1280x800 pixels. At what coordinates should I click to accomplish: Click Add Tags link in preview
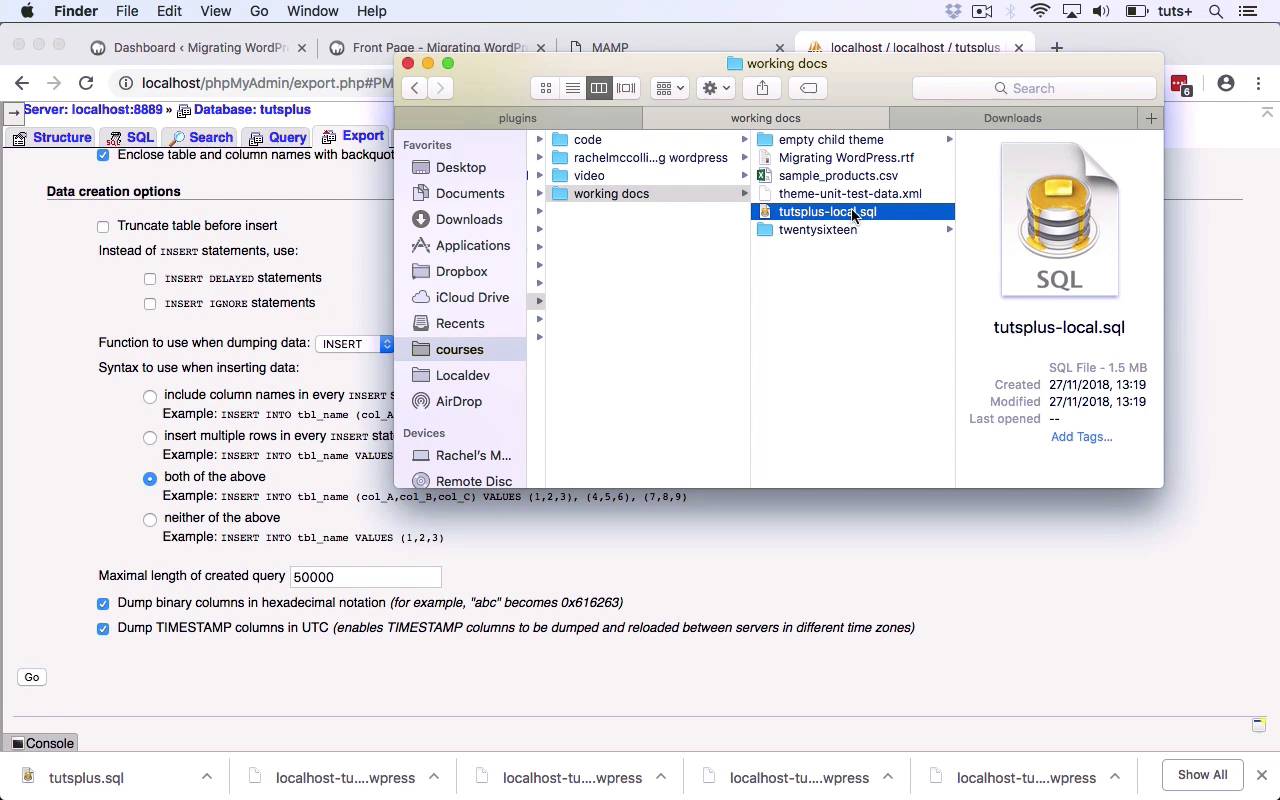click(1081, 437)
